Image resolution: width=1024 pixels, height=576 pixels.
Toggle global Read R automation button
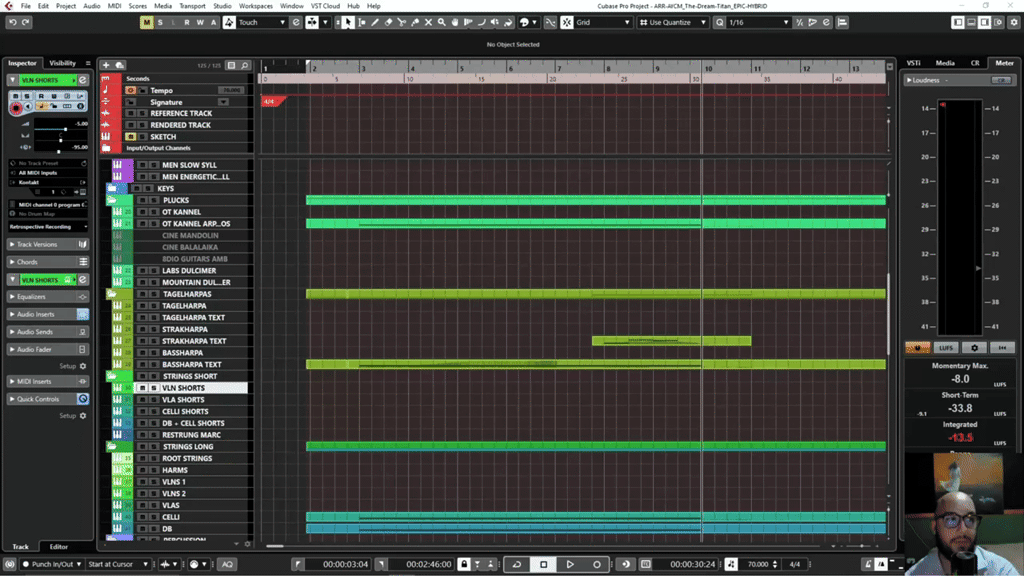187,22
